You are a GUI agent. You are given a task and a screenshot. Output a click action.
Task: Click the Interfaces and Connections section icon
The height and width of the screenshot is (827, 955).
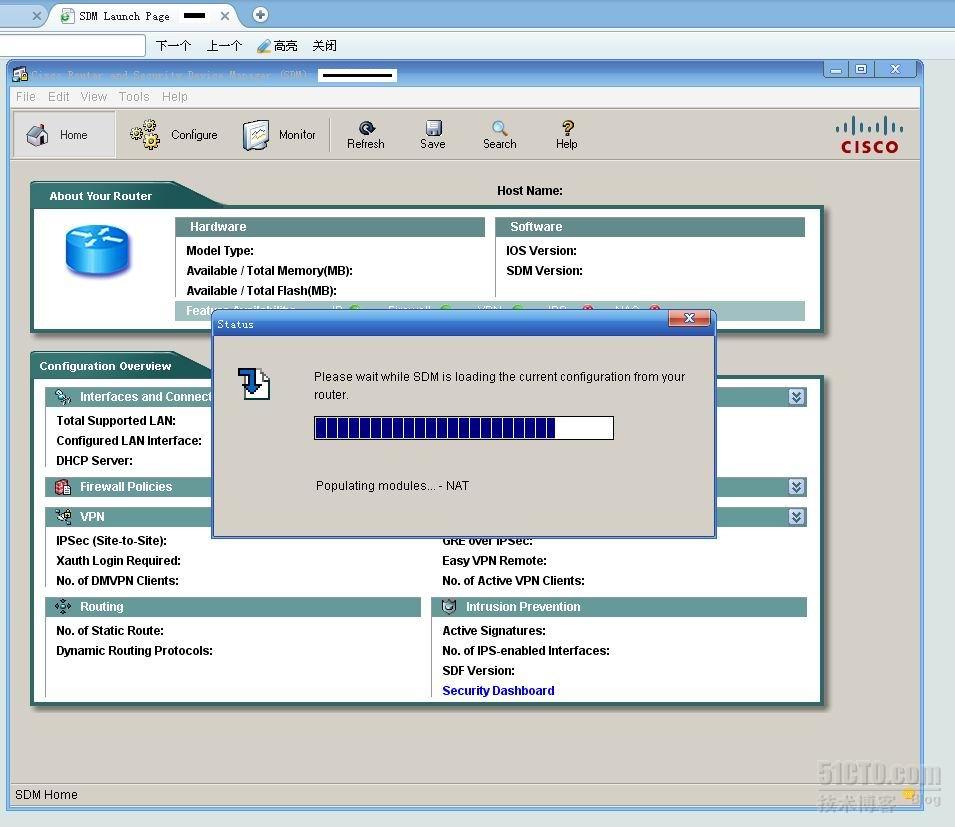pyautogui.click(x=63, y=397)
